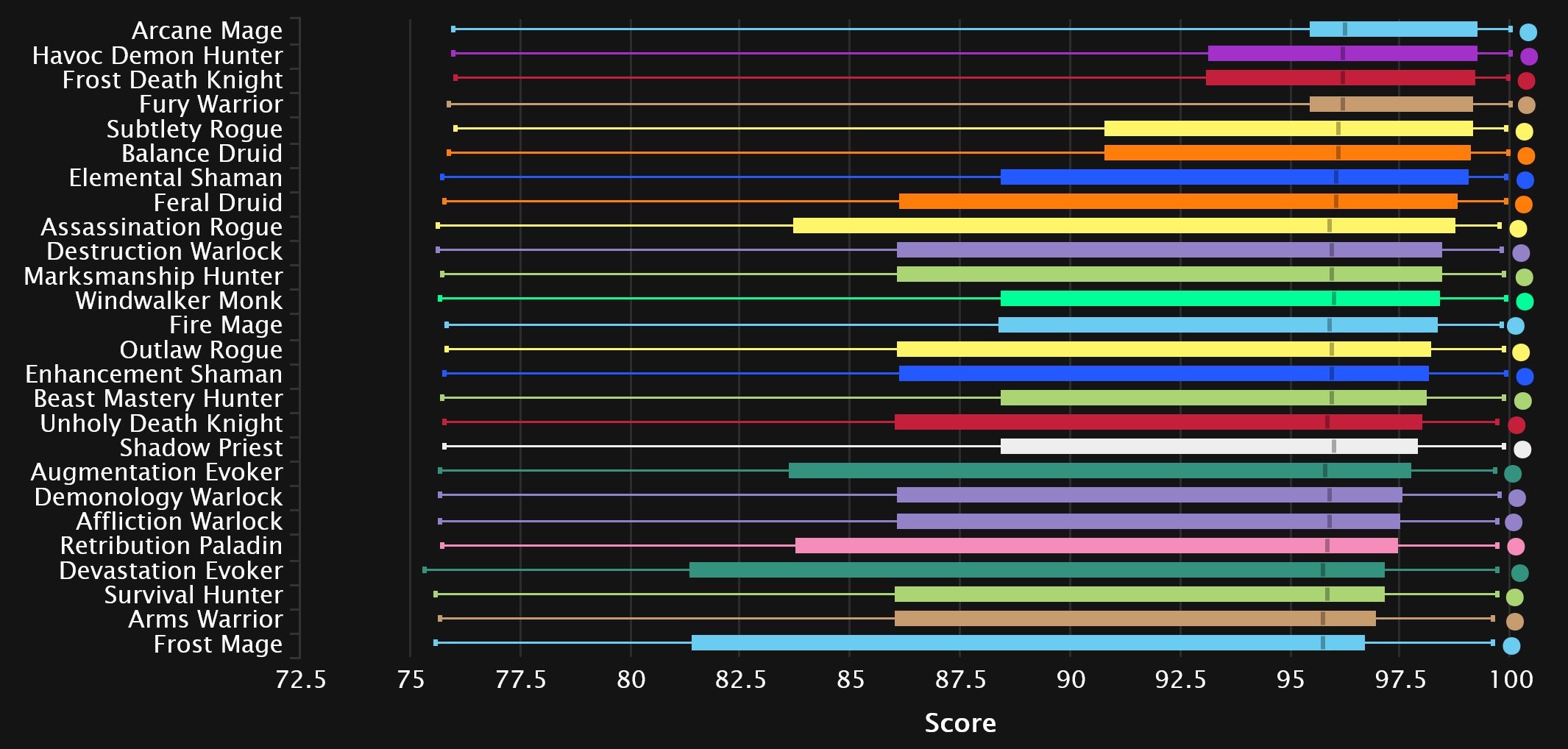Select the Fury Warrior row label

point(210,104)
